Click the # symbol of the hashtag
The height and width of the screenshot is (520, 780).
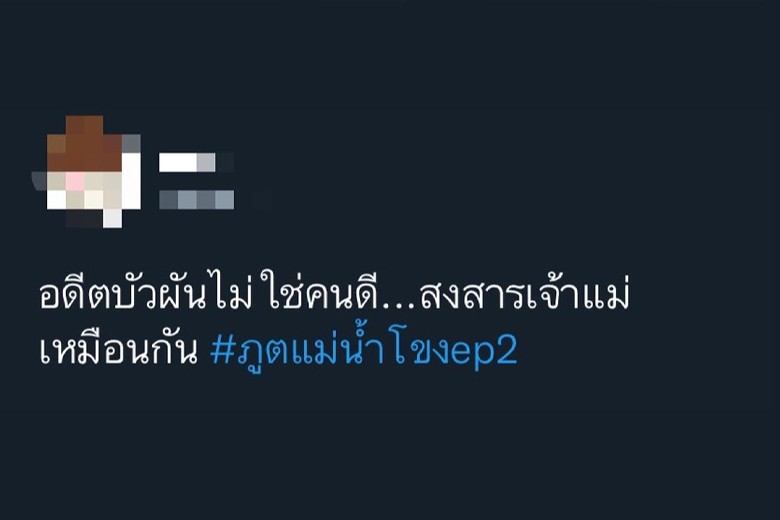tap(222, 350)
